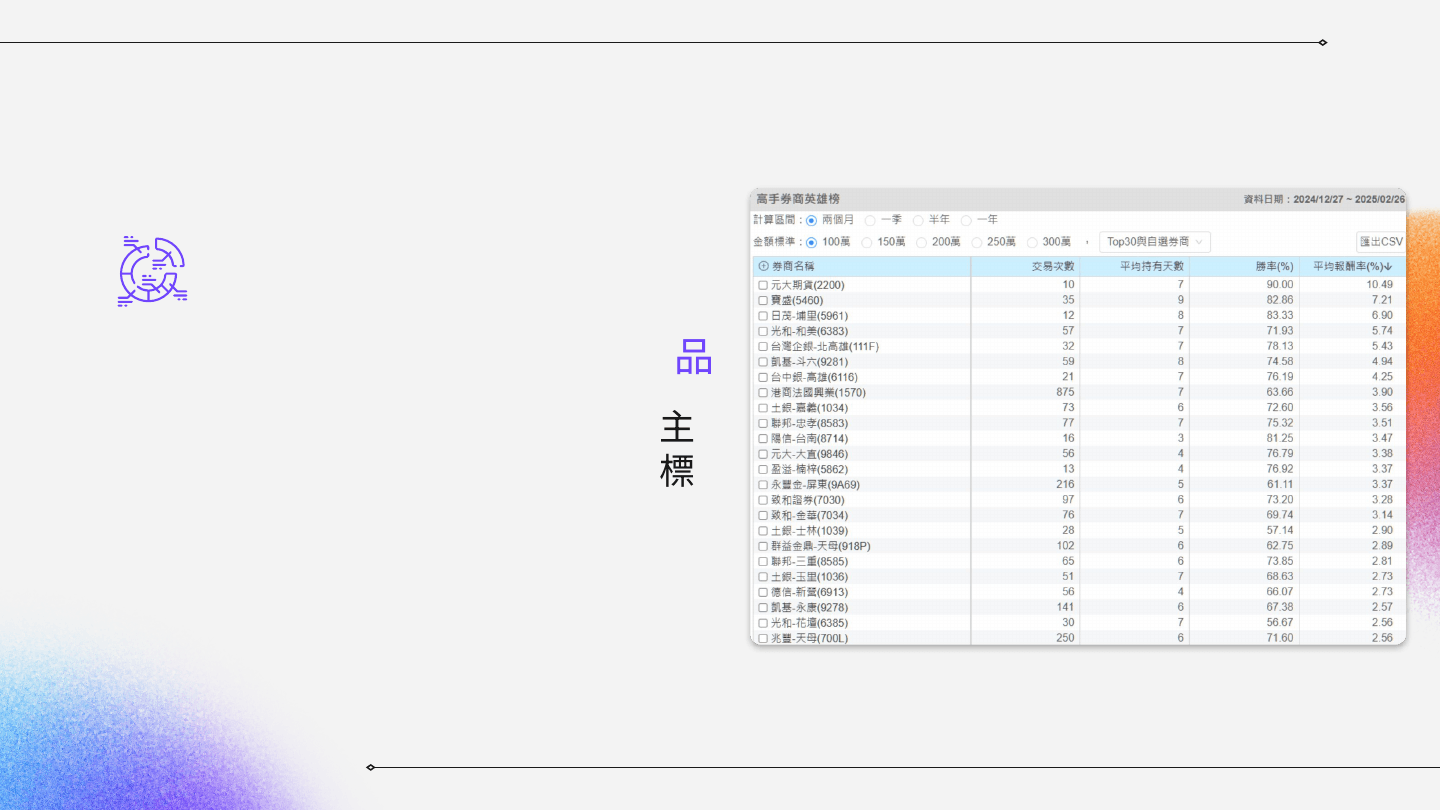The image size is (1440, 810).
Task: Enable the checkbox for 港商法國興業(1570)
Action: coord(763,393)
